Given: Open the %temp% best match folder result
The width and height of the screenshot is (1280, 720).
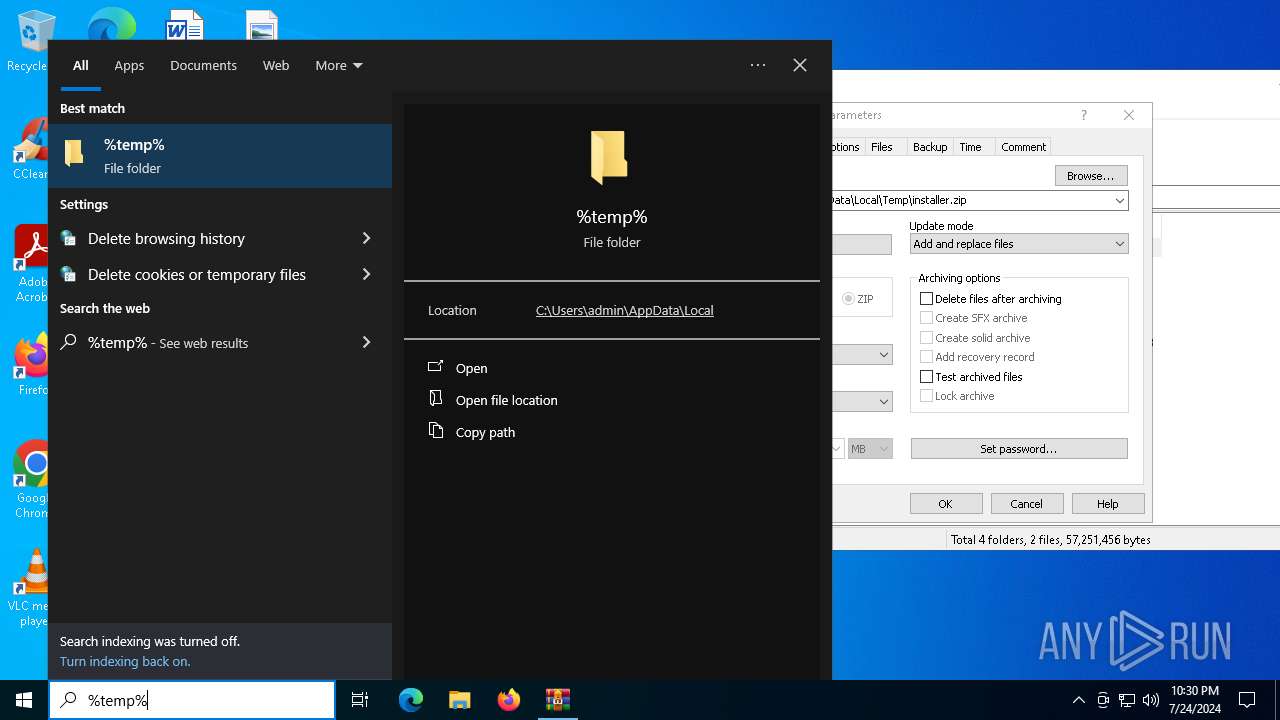Looking at the screenshot, I should pyautogui.click(x=220, y=156).
